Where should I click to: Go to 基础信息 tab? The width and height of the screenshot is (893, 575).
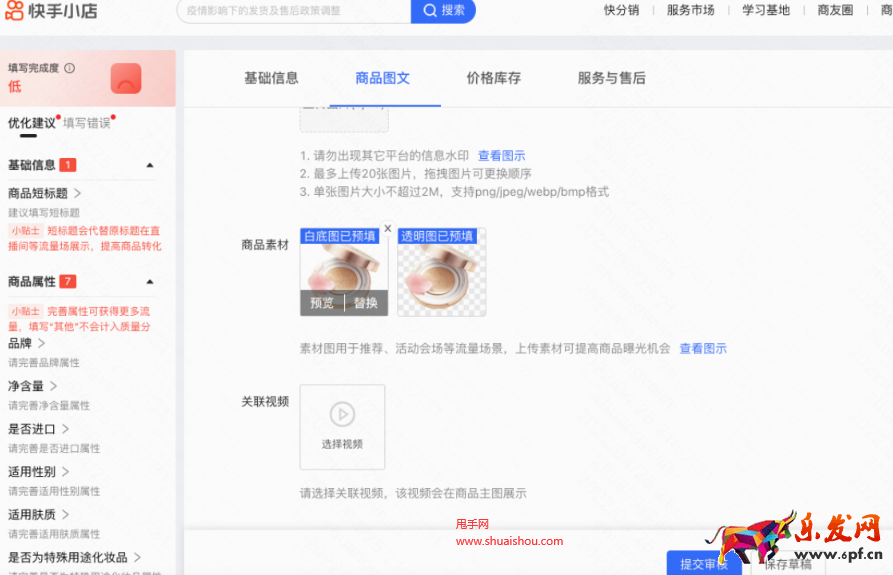271,78
